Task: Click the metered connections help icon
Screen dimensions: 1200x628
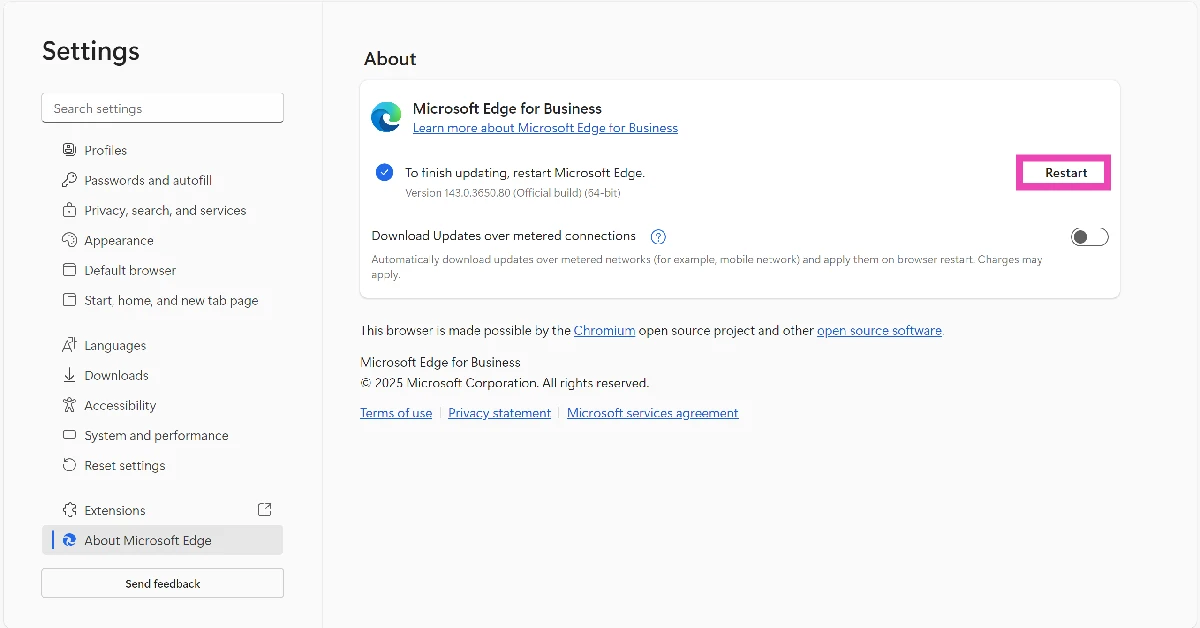Action: click(x=658, y=236)
